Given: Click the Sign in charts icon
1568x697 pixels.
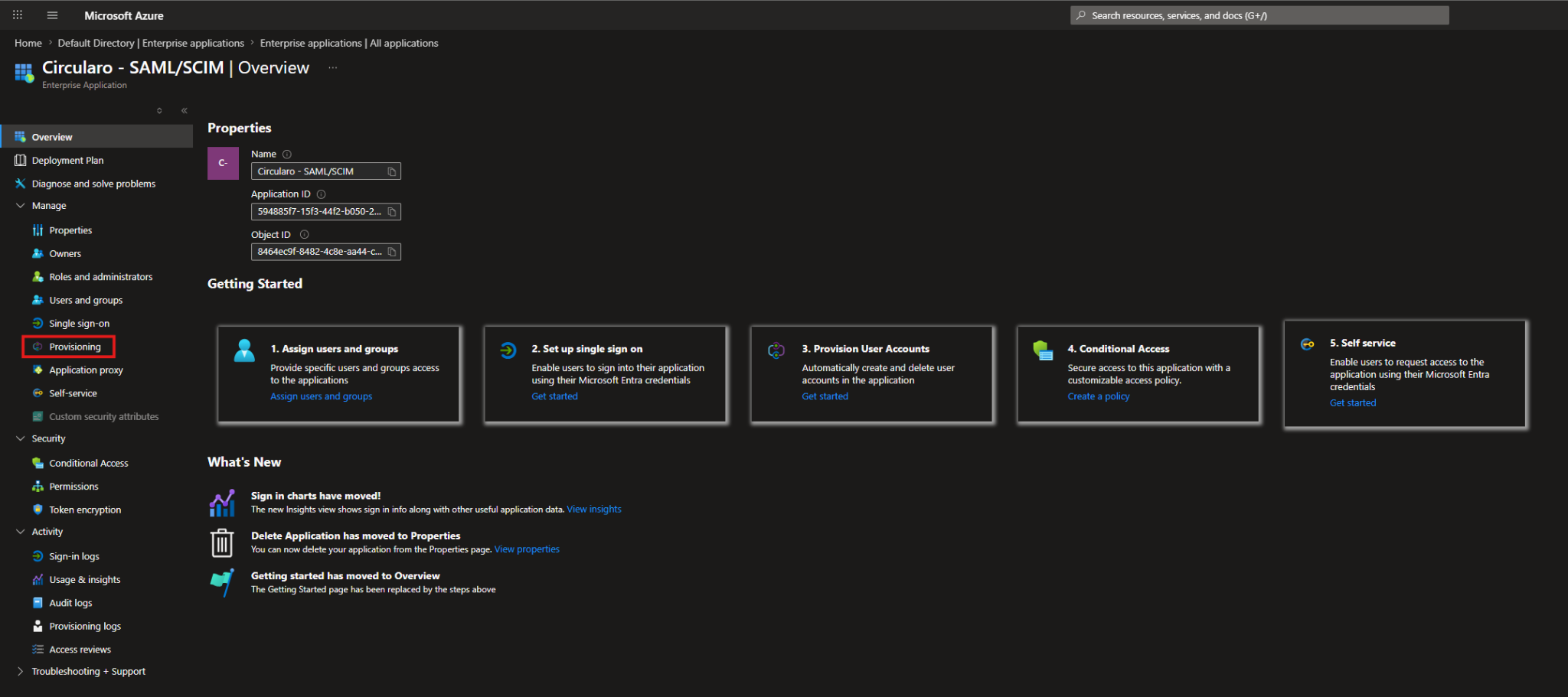Looking at the screenshot, I should click(x=222, y=503).
